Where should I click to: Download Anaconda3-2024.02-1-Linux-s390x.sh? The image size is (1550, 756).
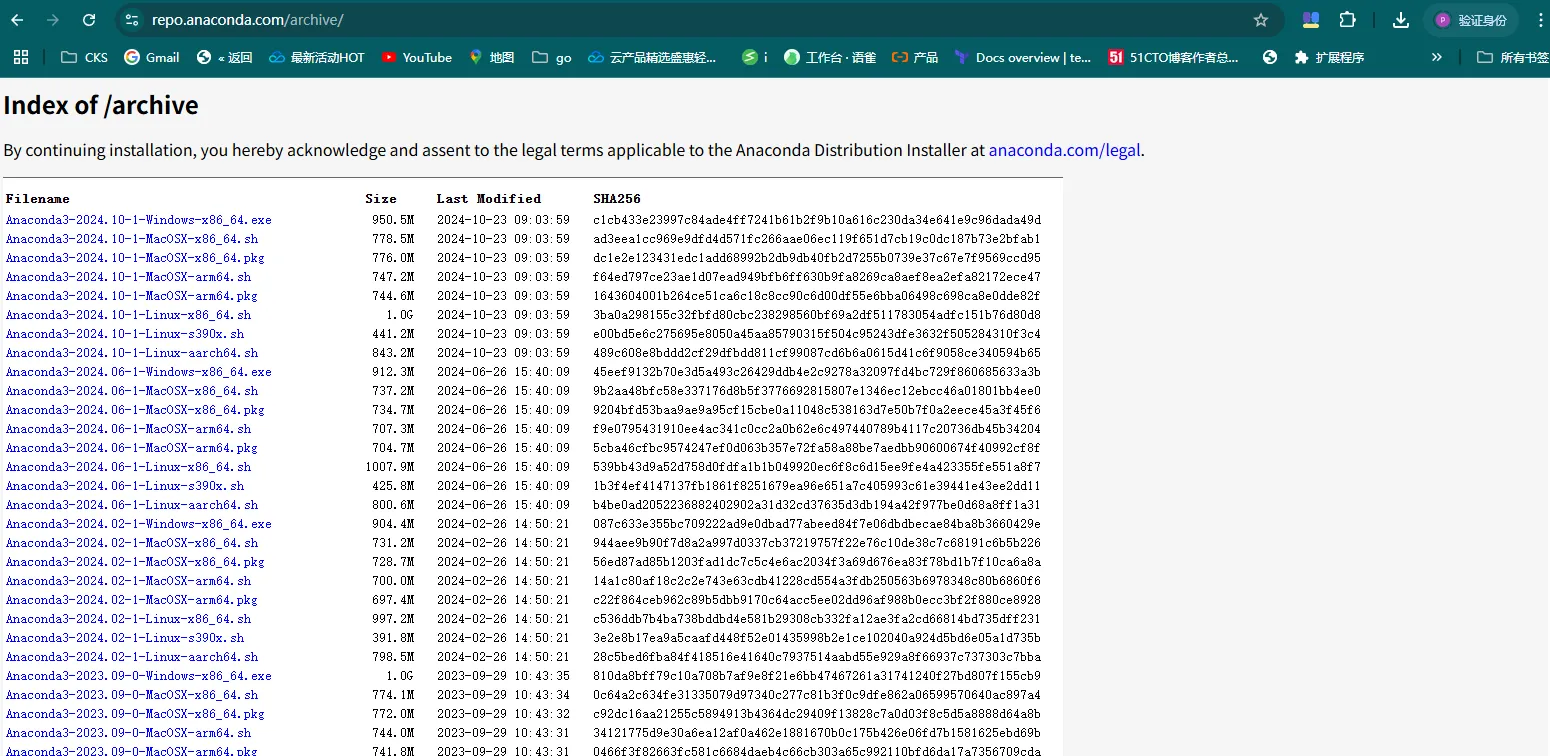tap(125, 638)
